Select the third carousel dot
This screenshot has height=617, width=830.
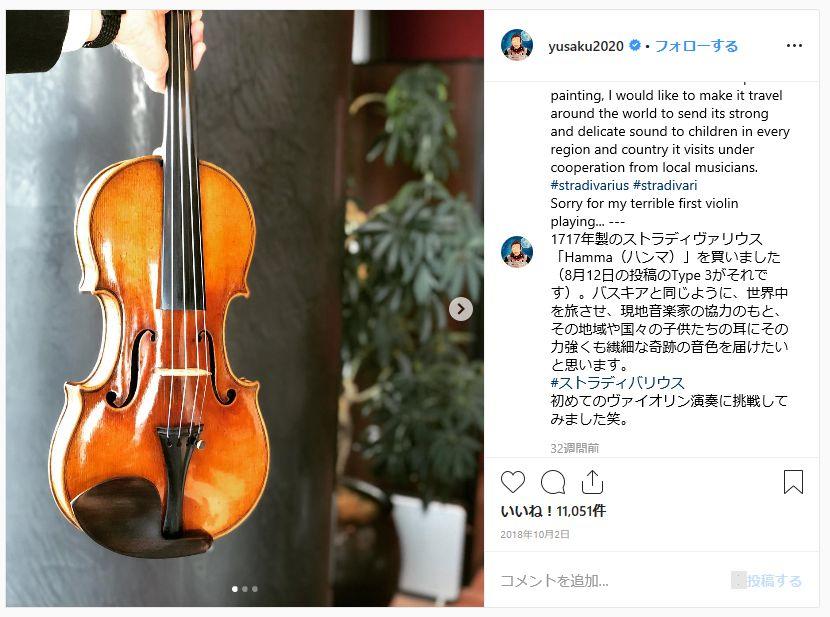tap(255, 588)
